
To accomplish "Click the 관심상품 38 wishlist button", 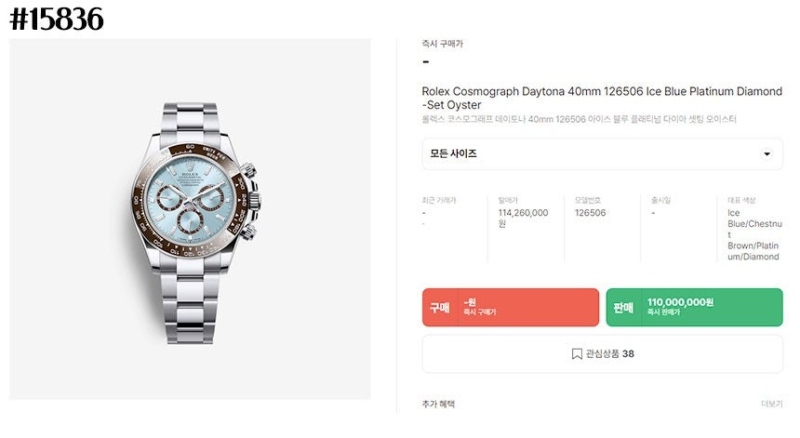I will (x=602, y=353).
